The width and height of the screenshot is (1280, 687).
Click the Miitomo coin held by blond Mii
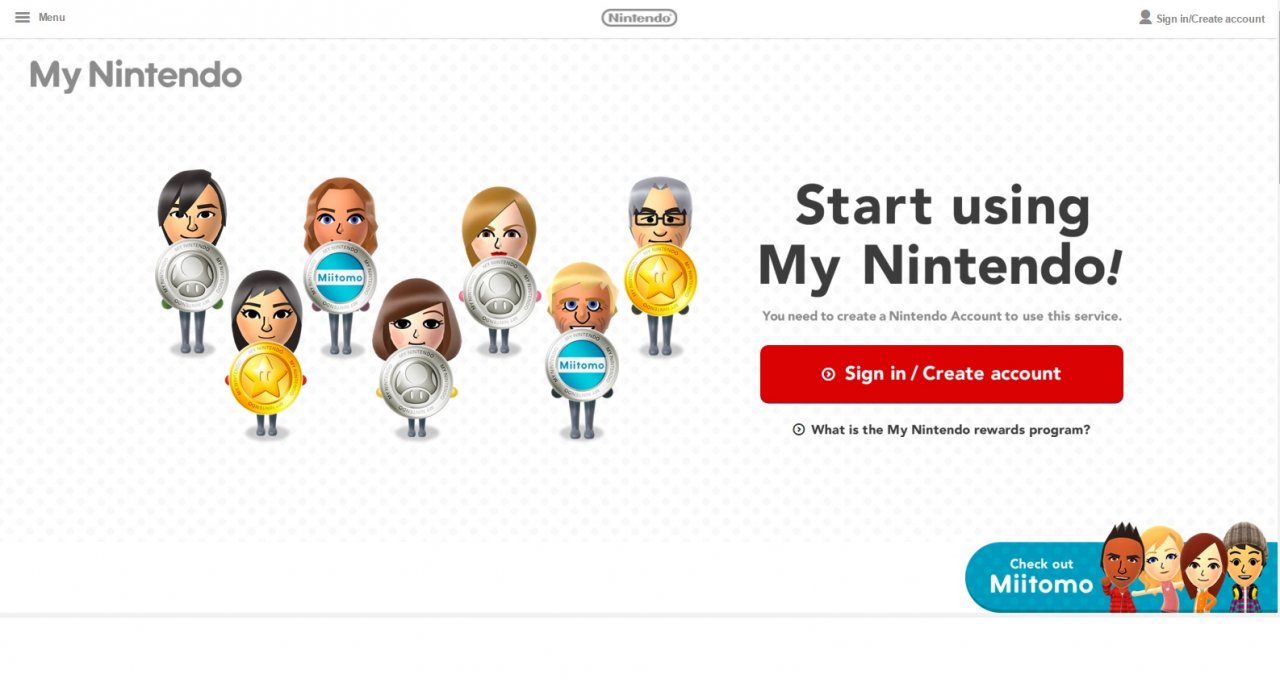582,365
